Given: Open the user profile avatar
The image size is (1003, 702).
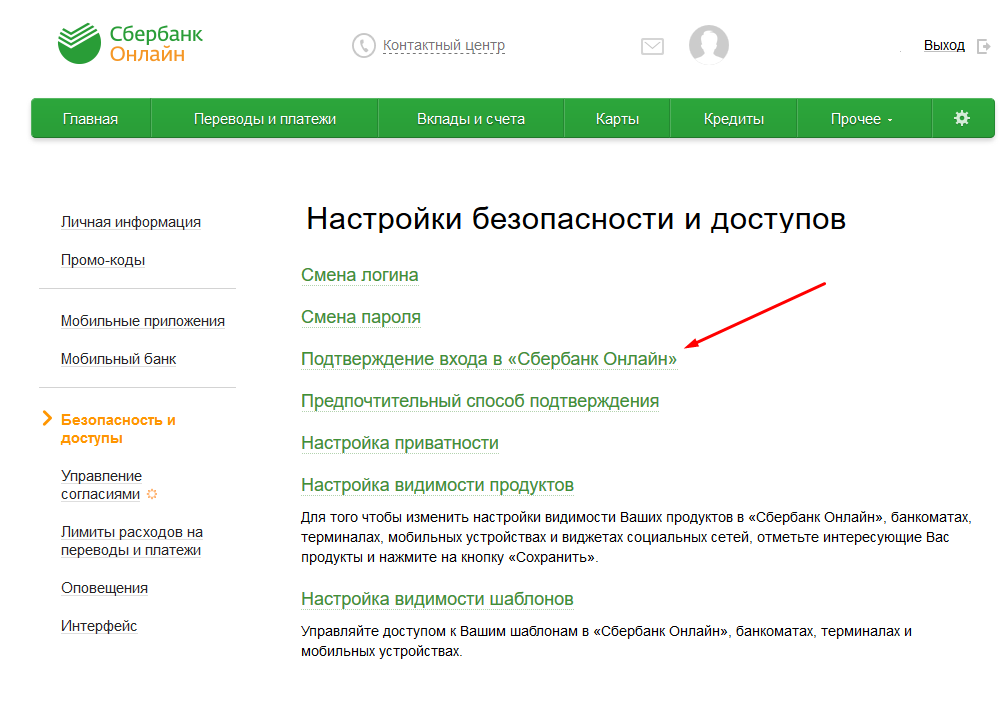Looking at the screenshot, I should [709, 45].
